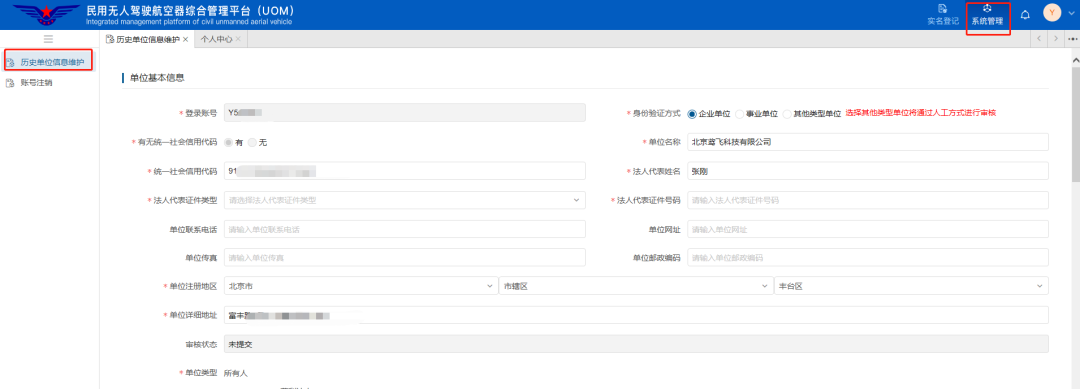This screenshot has width=1080, height=389.
Task: Select 账号注销 in sidebar
Action: (x=36, y=83)
